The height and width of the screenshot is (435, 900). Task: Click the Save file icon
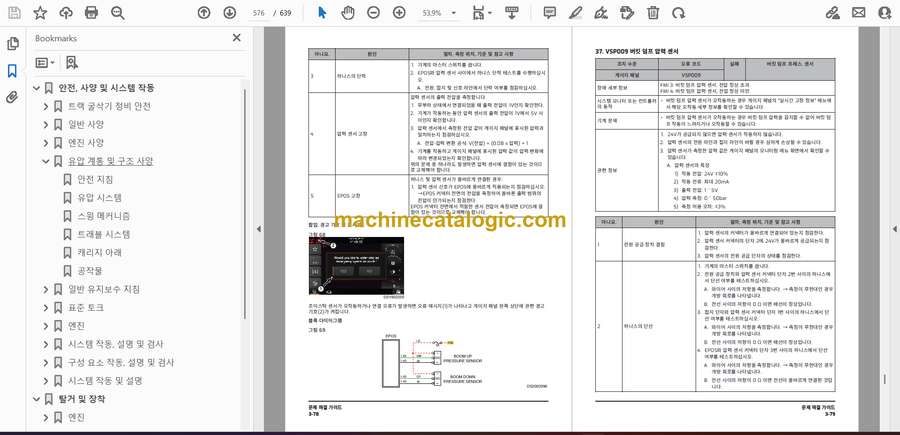(x=14, y=13)
